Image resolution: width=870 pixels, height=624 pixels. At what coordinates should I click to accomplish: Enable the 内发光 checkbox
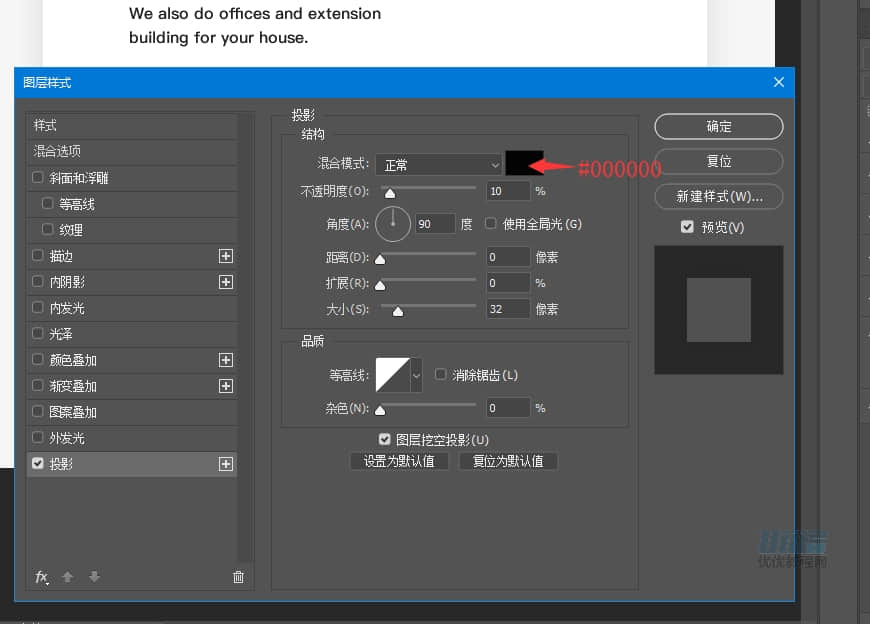click(38, 307)
